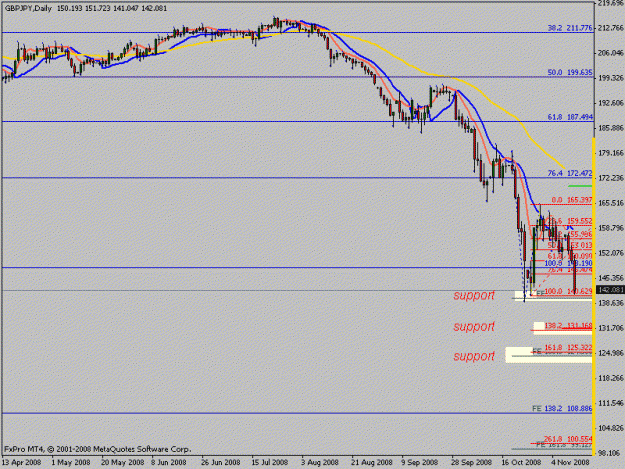Click the 21 Aug 2008 date label
Viewport: 625px width, 469px height.
371,463
